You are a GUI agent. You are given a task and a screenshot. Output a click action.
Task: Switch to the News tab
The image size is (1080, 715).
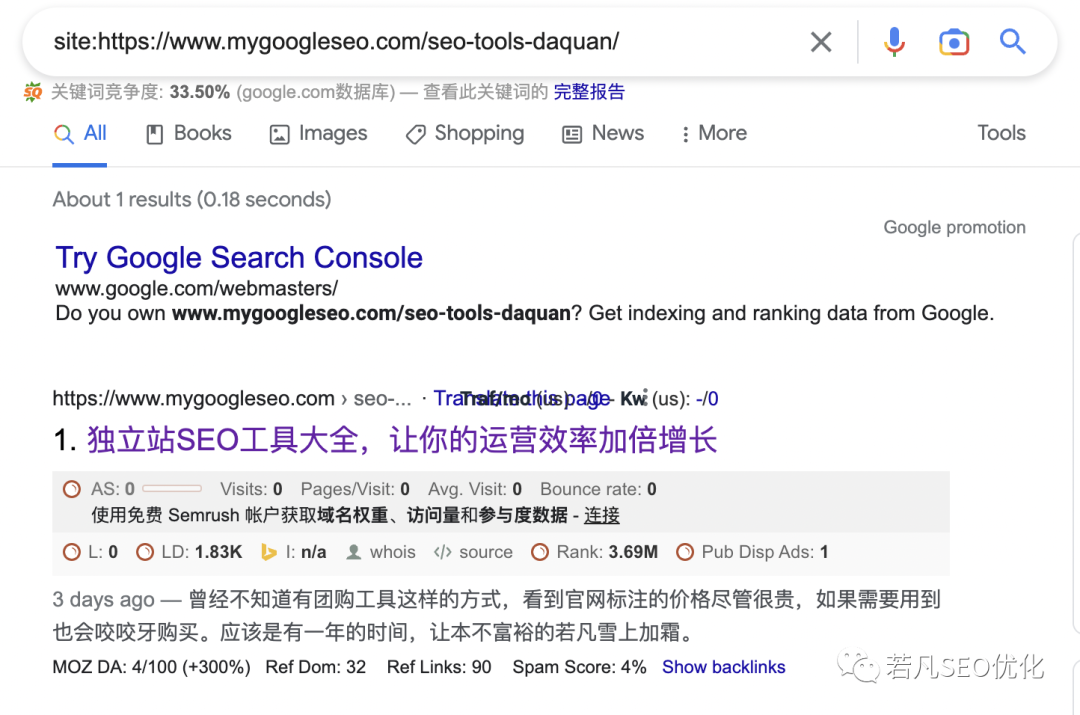pos(603,133)
